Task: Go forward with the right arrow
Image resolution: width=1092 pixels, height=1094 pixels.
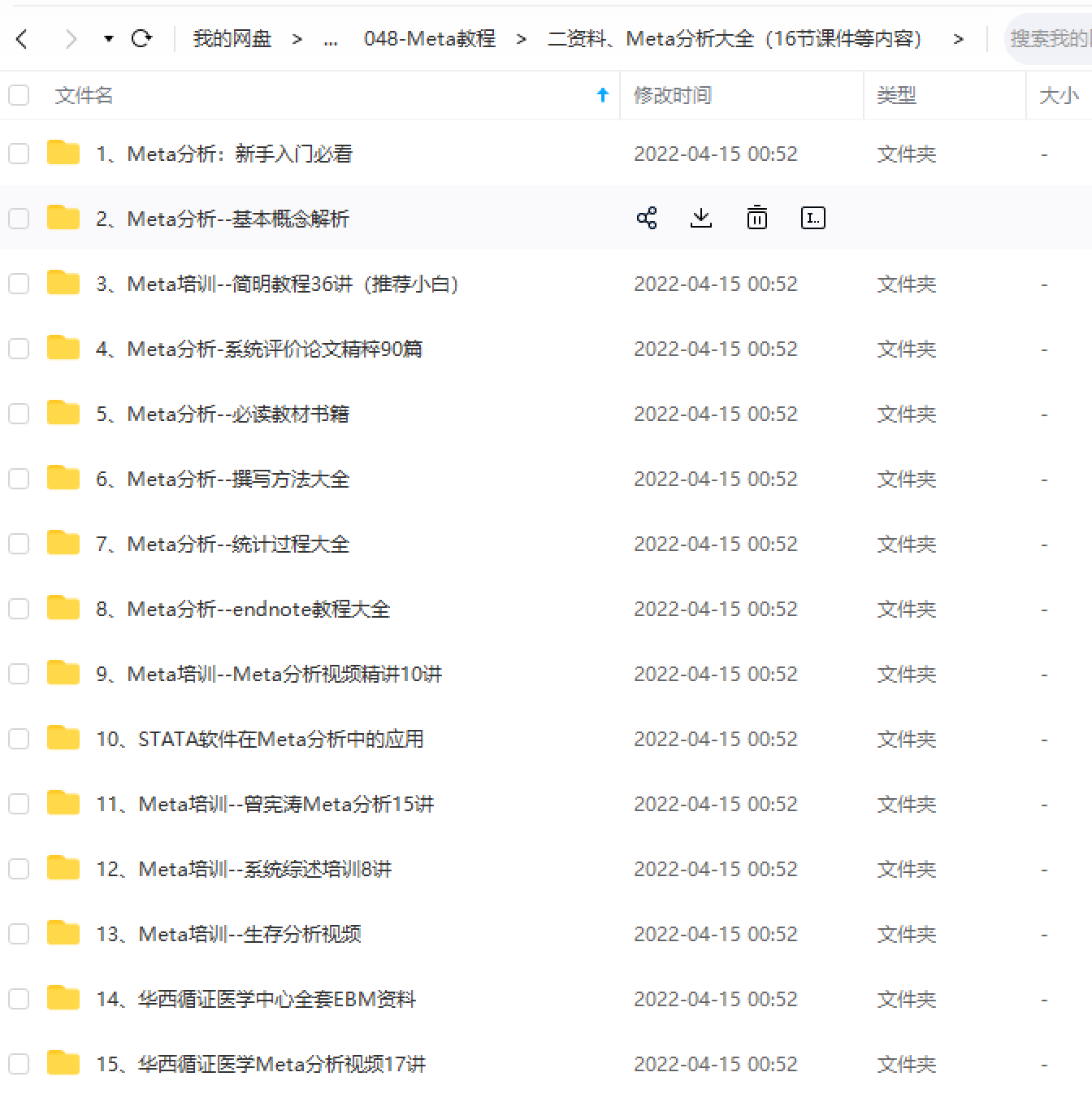Action: pos(71,38)
